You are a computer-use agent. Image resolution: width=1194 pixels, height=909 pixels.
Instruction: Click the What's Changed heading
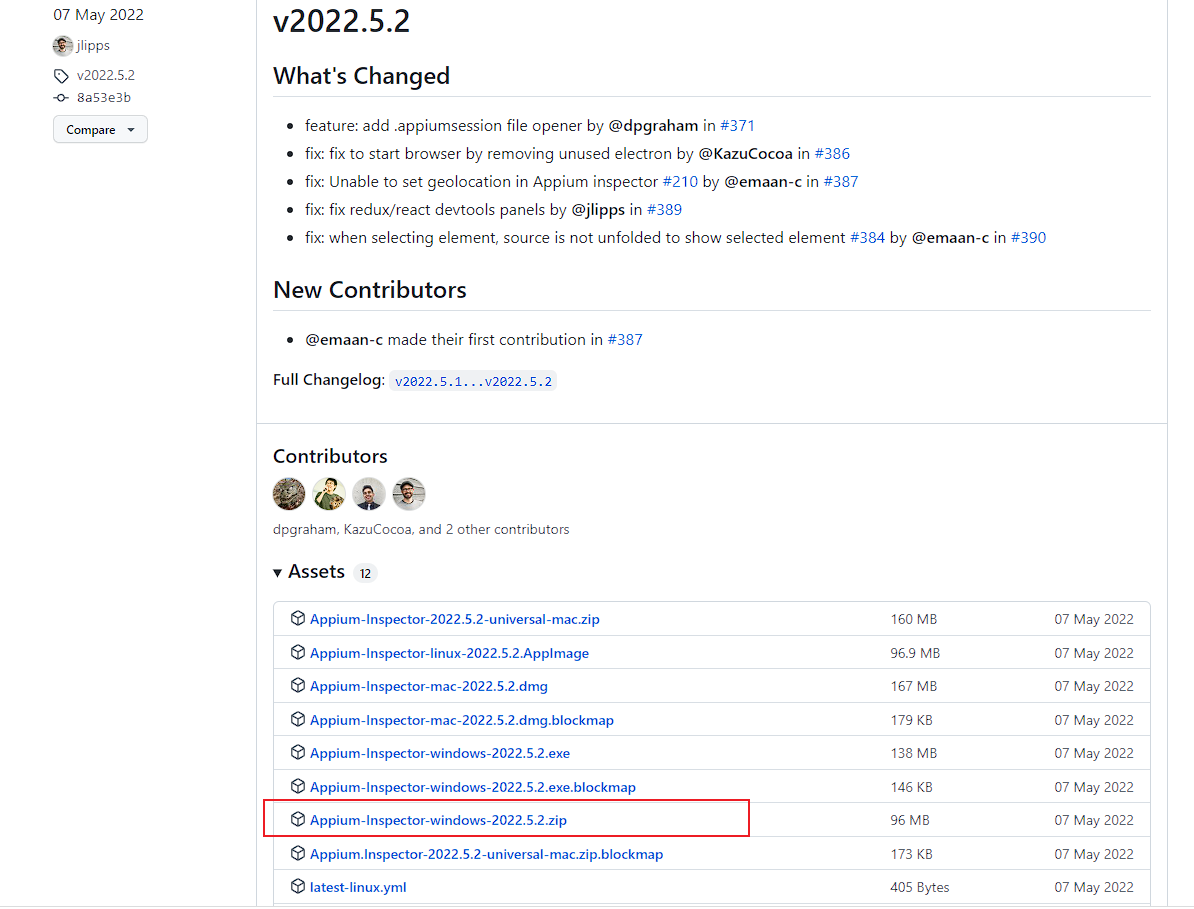click(x=362, y=76)
